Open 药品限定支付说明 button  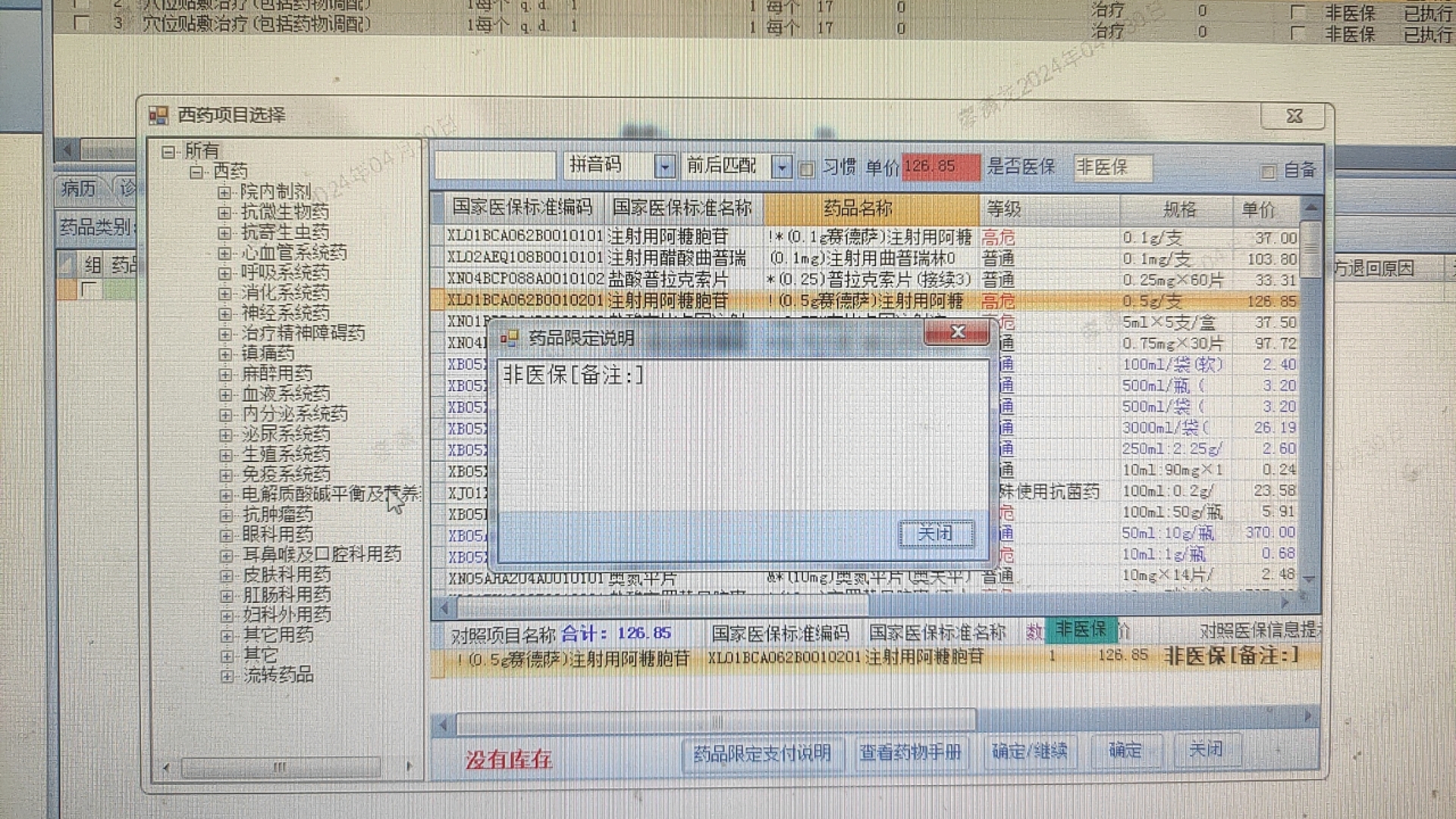coord(761,752)
